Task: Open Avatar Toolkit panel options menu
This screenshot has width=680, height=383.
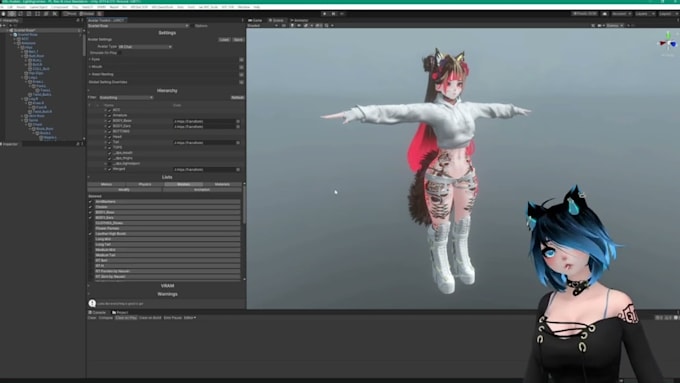Action: pos(242,20)
